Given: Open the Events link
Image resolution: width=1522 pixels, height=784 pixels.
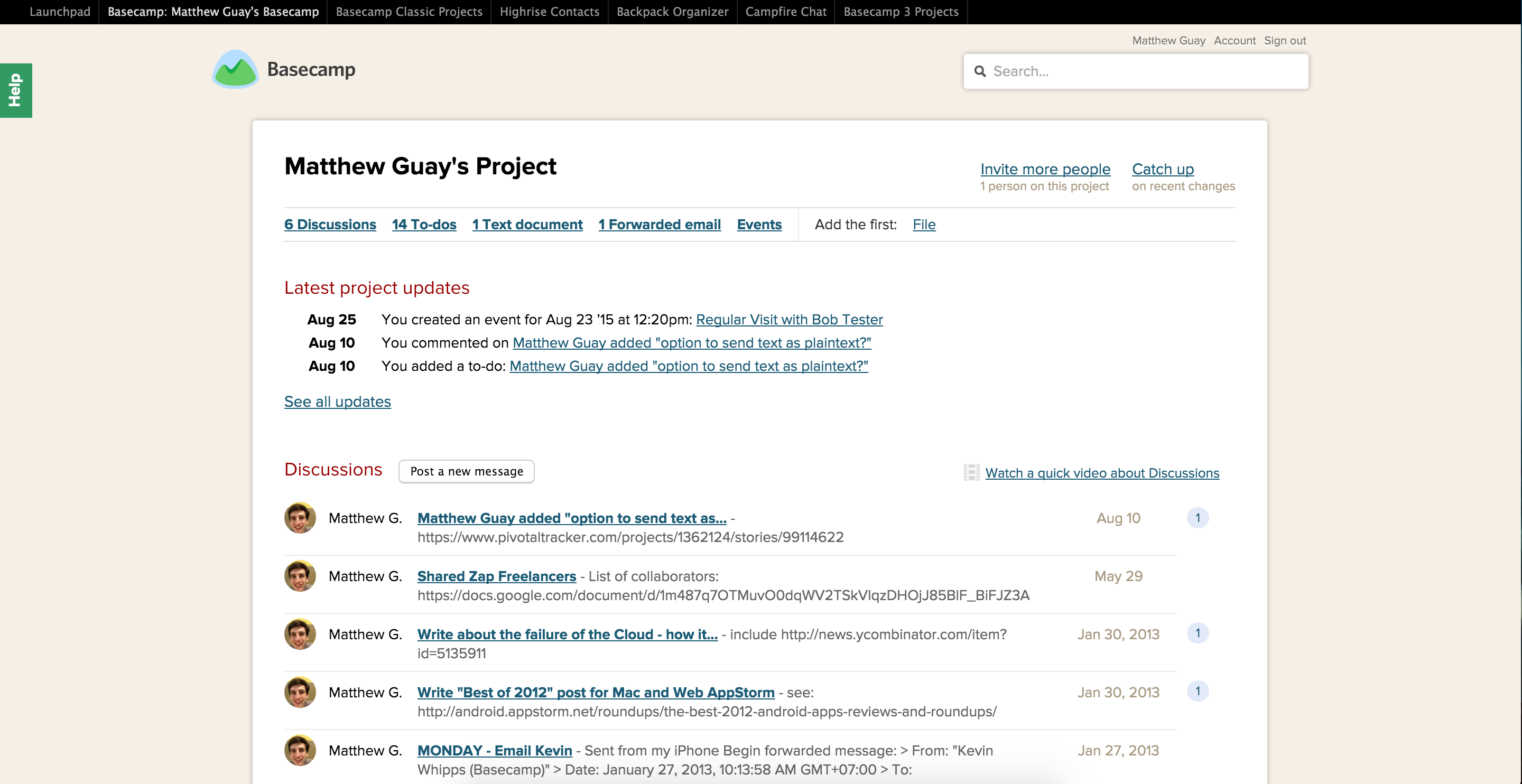Looking at the screenshot, I should pos(759,225).
